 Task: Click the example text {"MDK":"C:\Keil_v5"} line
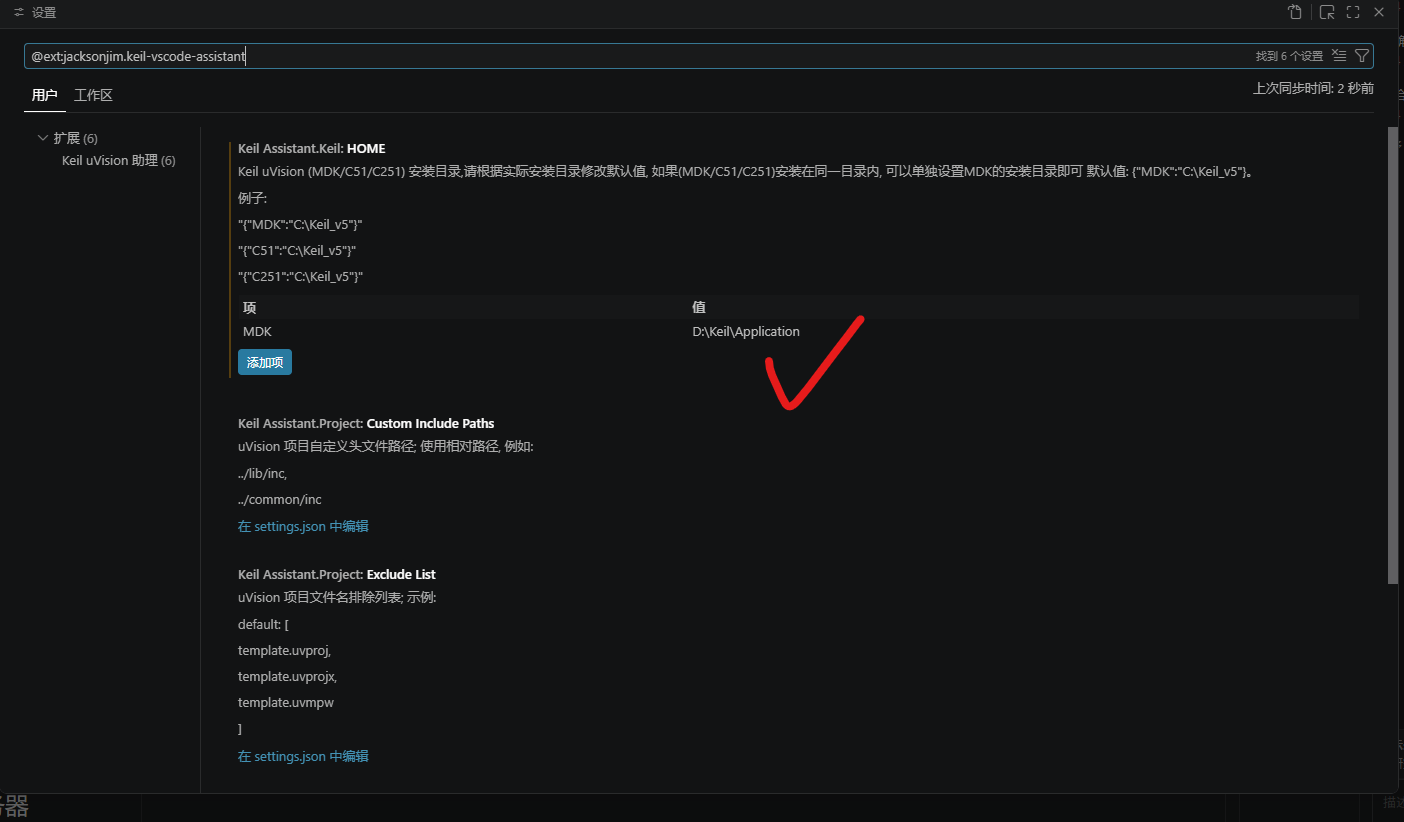300,224
